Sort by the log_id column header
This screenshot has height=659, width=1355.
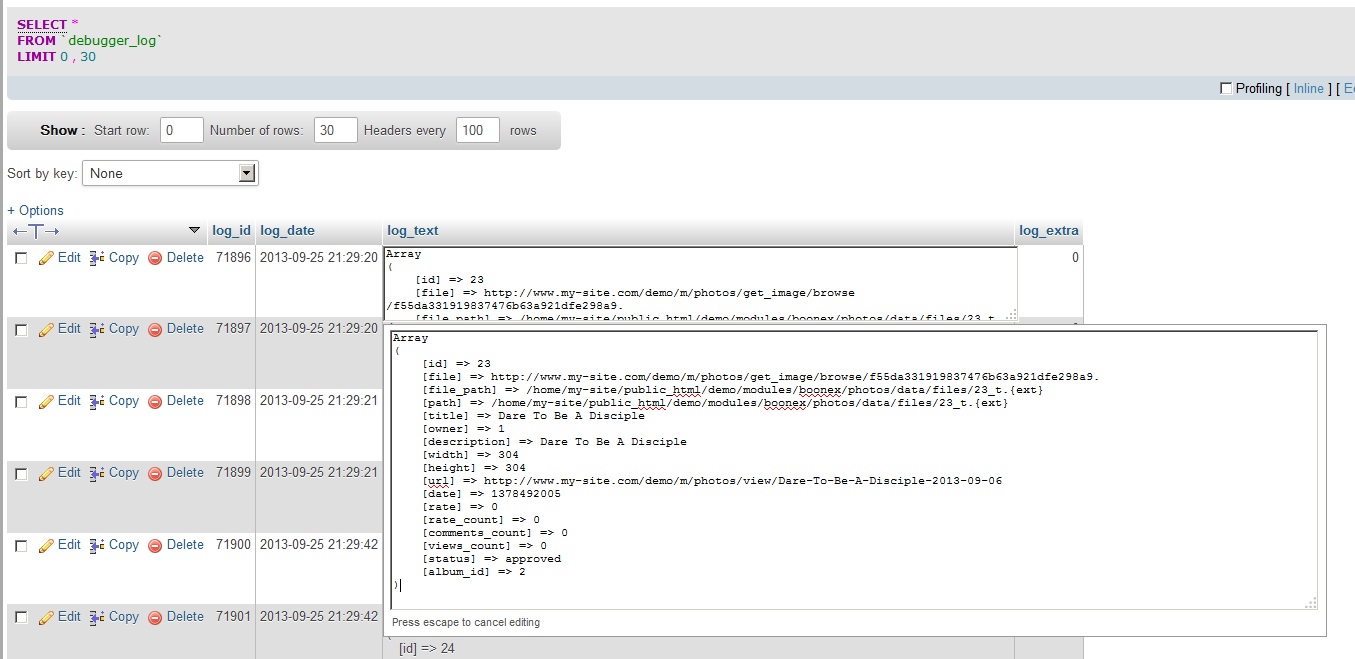point(231,231)
